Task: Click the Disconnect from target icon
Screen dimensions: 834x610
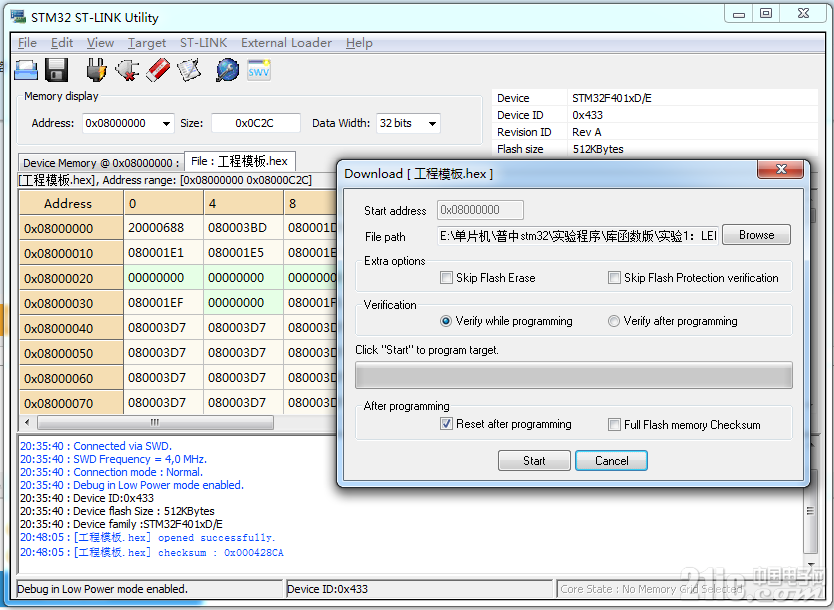Action: [127, 70]
